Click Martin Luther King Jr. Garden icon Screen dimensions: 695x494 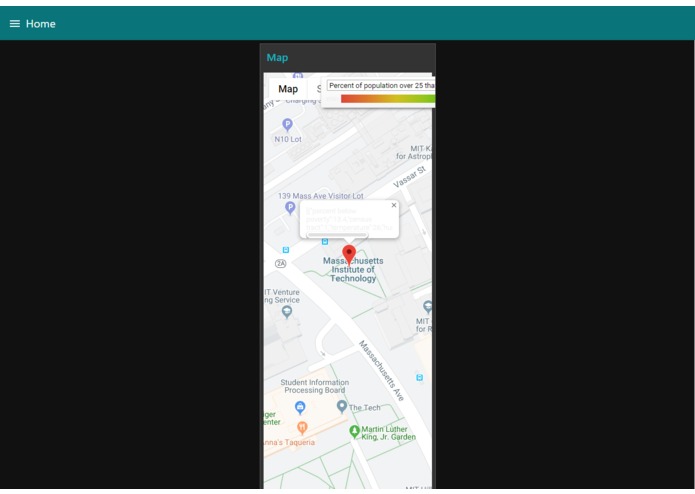354,432
